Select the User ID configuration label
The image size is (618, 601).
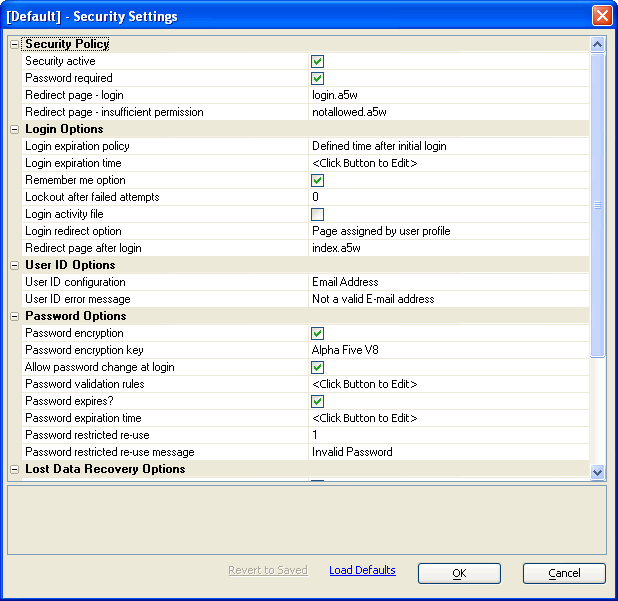tap(75, 282)
